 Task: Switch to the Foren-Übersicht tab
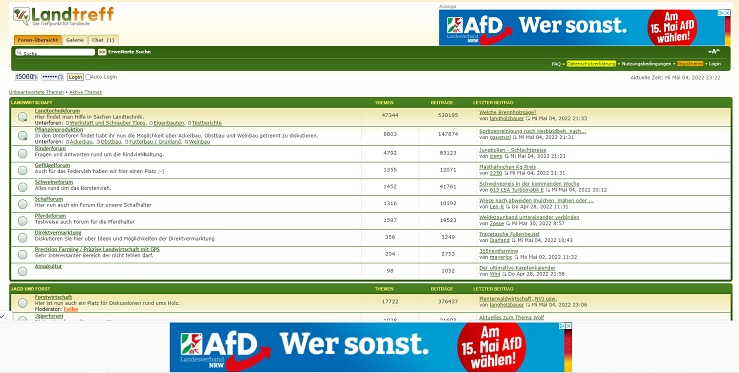(38, 40)
